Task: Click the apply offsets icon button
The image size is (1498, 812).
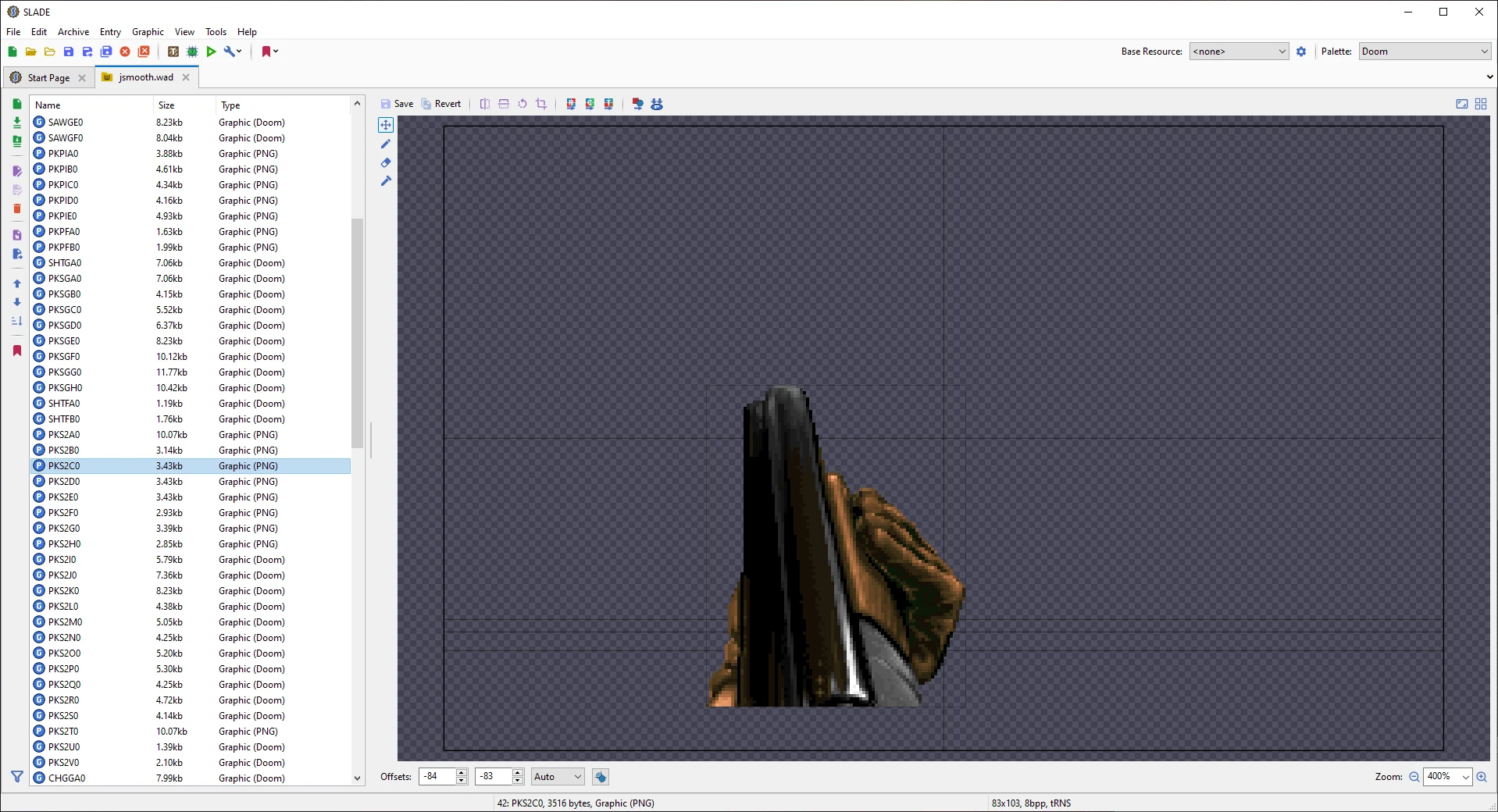Action: 601,777
